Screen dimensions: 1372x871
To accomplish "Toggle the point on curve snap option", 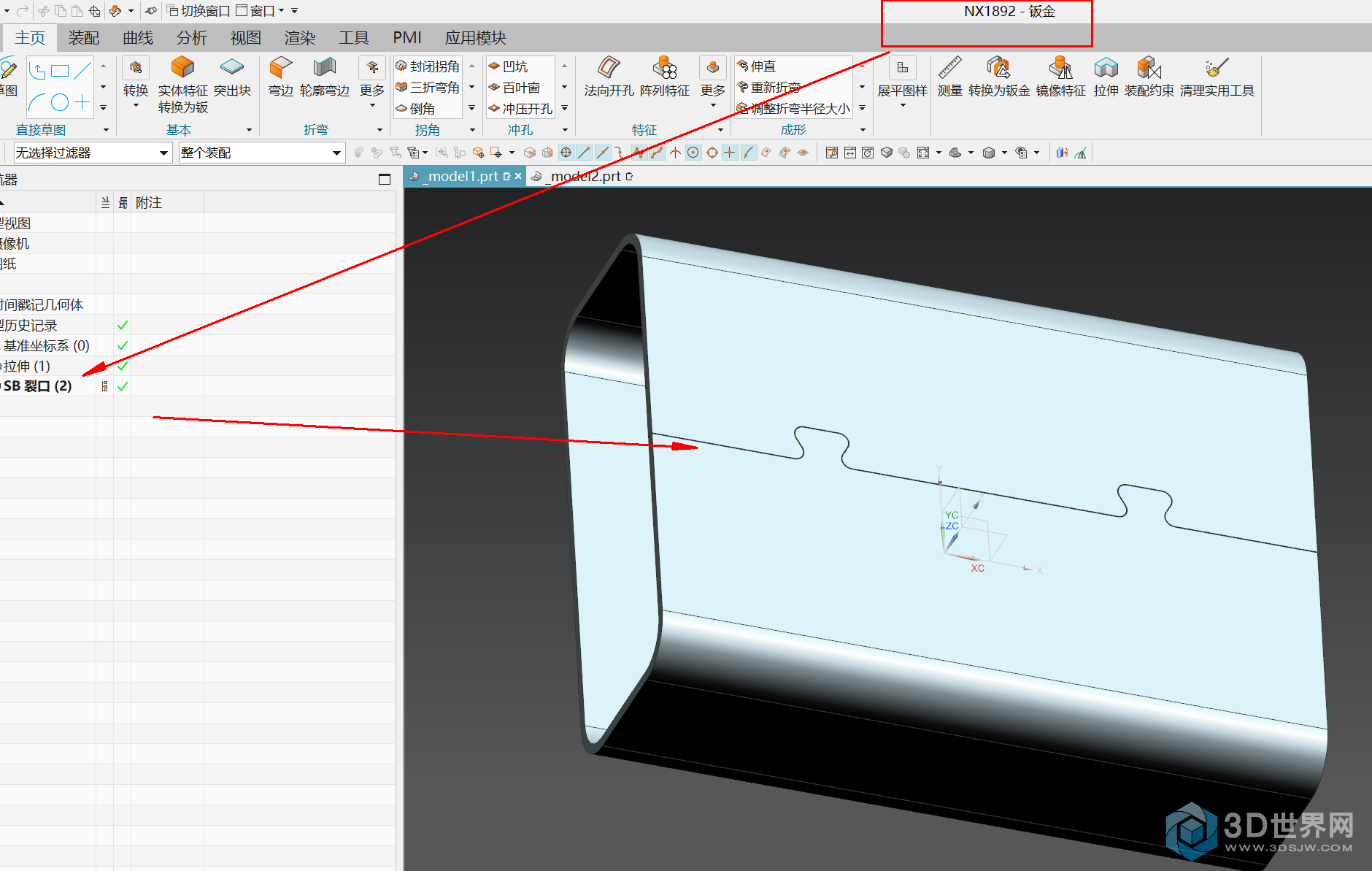I will point(749,153).
